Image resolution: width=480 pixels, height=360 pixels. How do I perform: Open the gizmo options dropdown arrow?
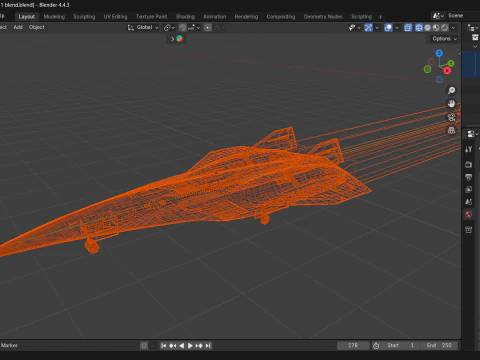pos(377,28)
